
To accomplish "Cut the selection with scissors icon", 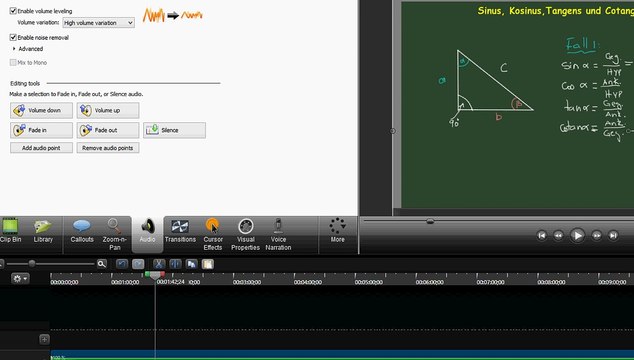I will pos(158,264).
